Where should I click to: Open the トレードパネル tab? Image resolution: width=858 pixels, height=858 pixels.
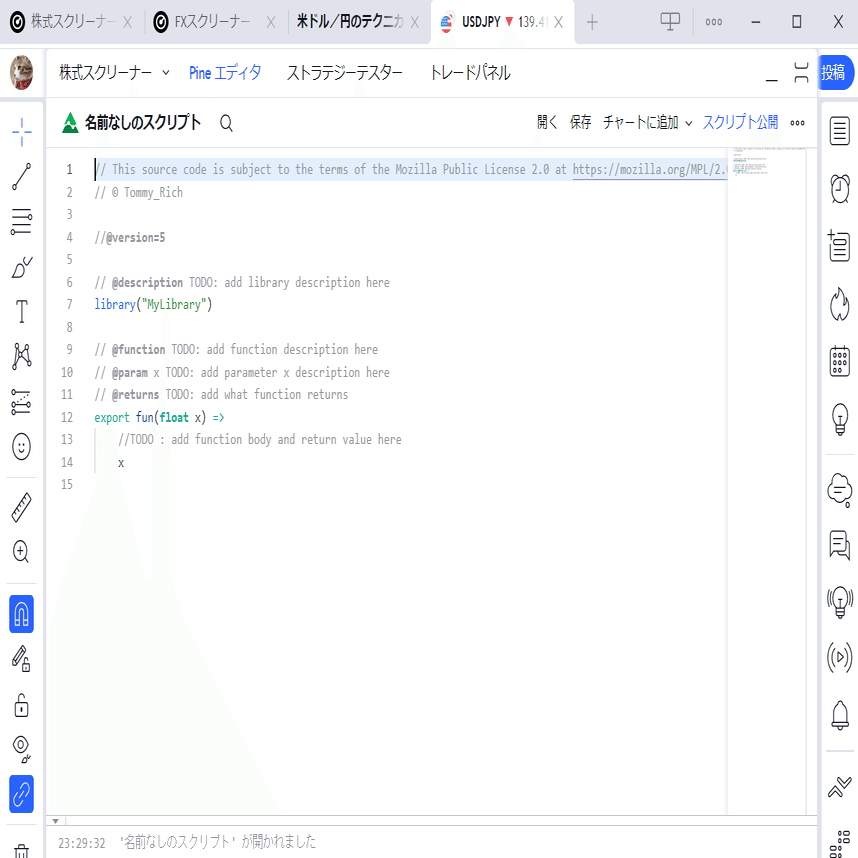click(470, 72)
